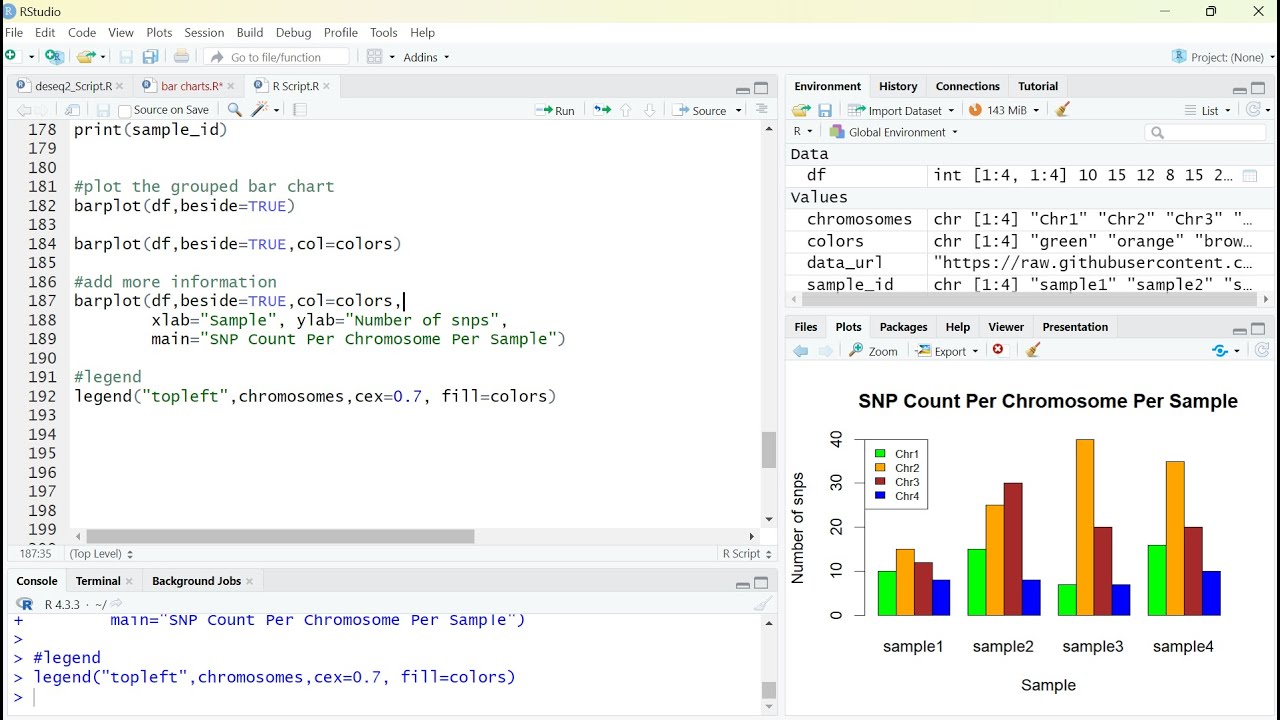Open Find/Replace magnifier in editor toolbar

234,110
